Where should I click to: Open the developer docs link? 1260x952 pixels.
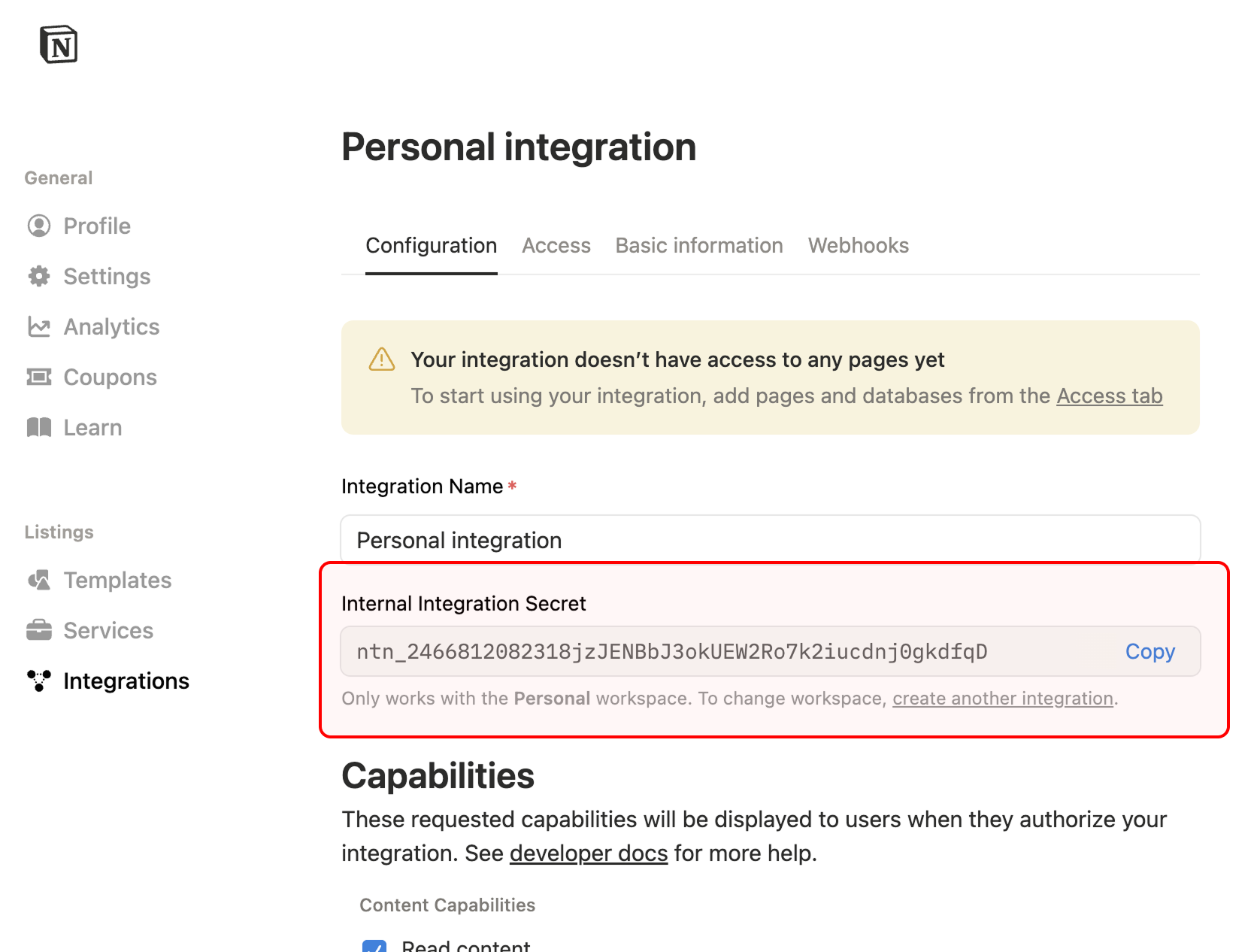click(588, 853)
